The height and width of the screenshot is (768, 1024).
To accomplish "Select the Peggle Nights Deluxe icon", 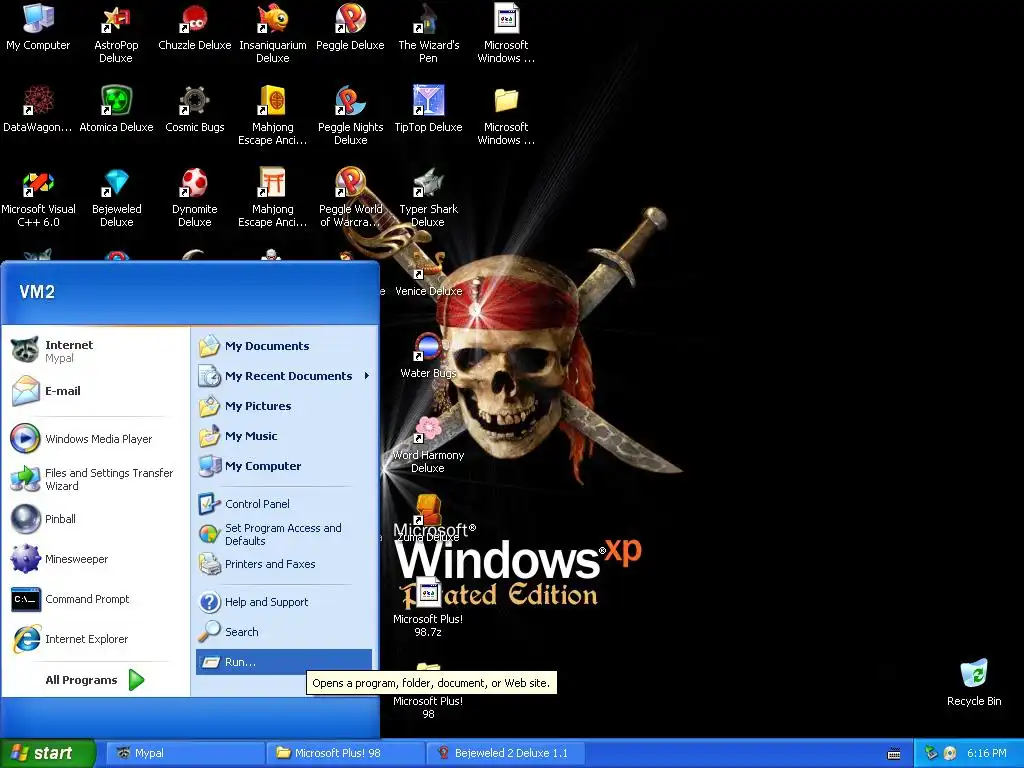I will 350,115.
